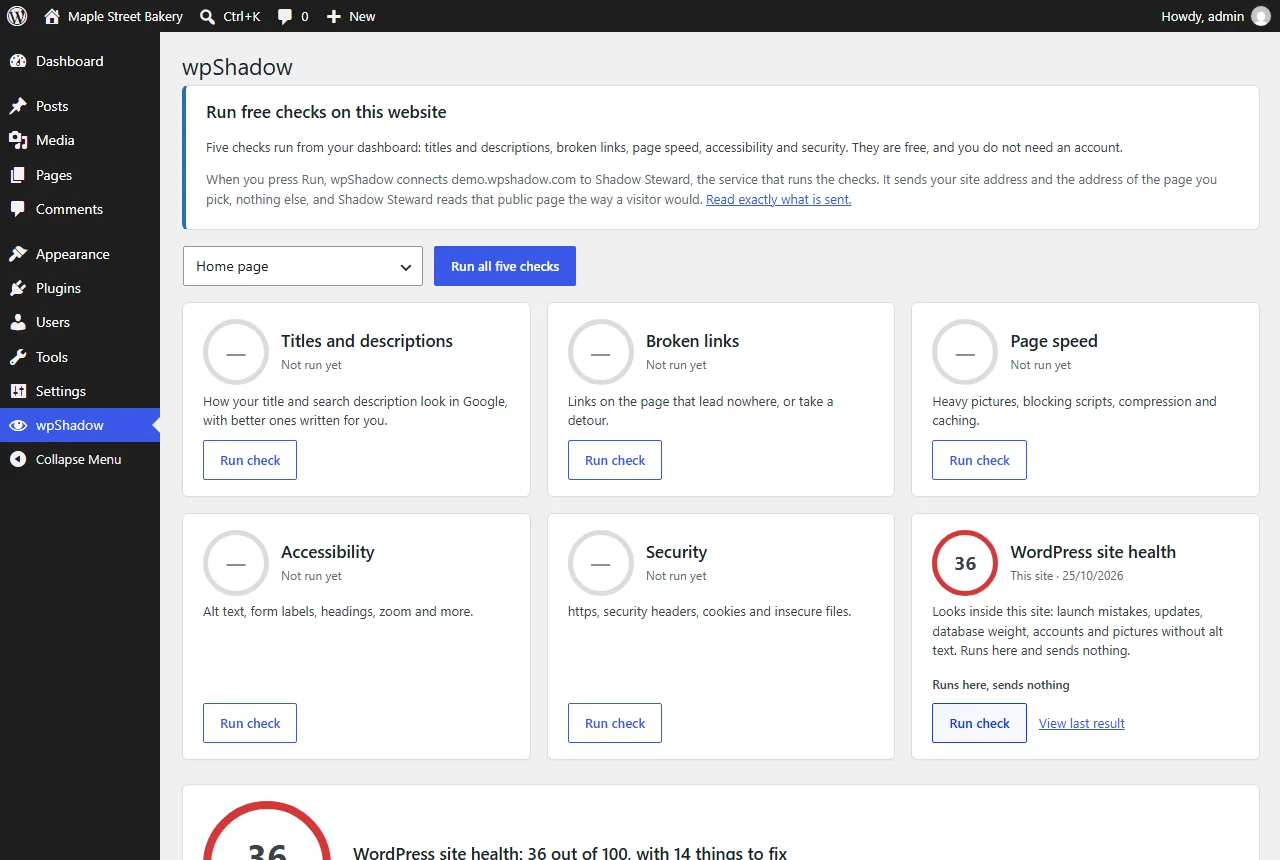This screenshot has height=860, width=1280.
Task: Open the search magnifier icon in the admin bar
Action: pos(207,16)
